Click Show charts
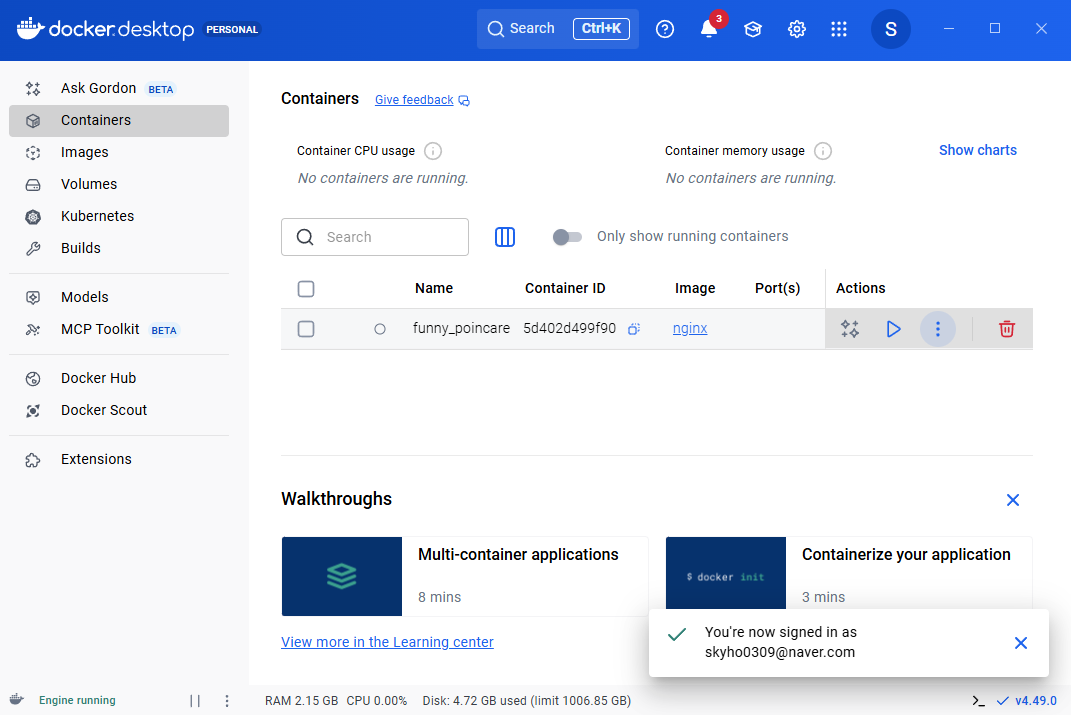The height and width of the screenshot is (715, 1071). (x=977, y=150)
